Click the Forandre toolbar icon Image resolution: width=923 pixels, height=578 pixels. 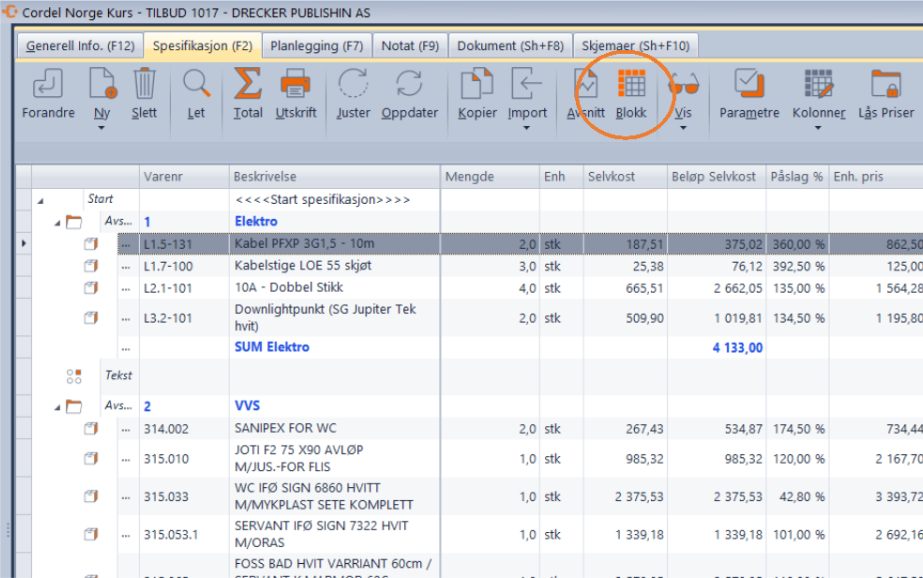48,84
